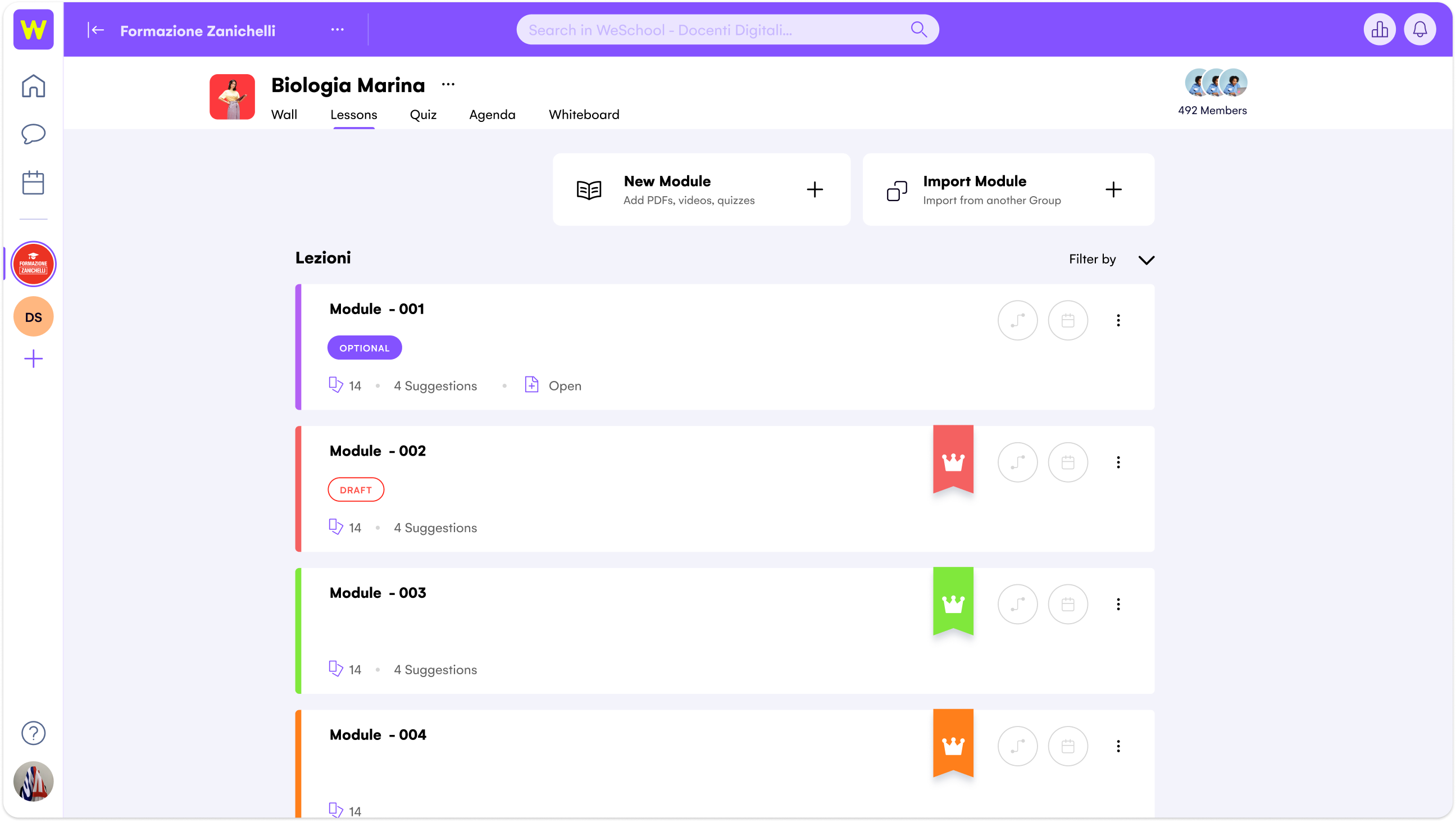Open the analytics bar chart icon
The height and width of the screenshot is (822, 1456).
(1379, 29)
